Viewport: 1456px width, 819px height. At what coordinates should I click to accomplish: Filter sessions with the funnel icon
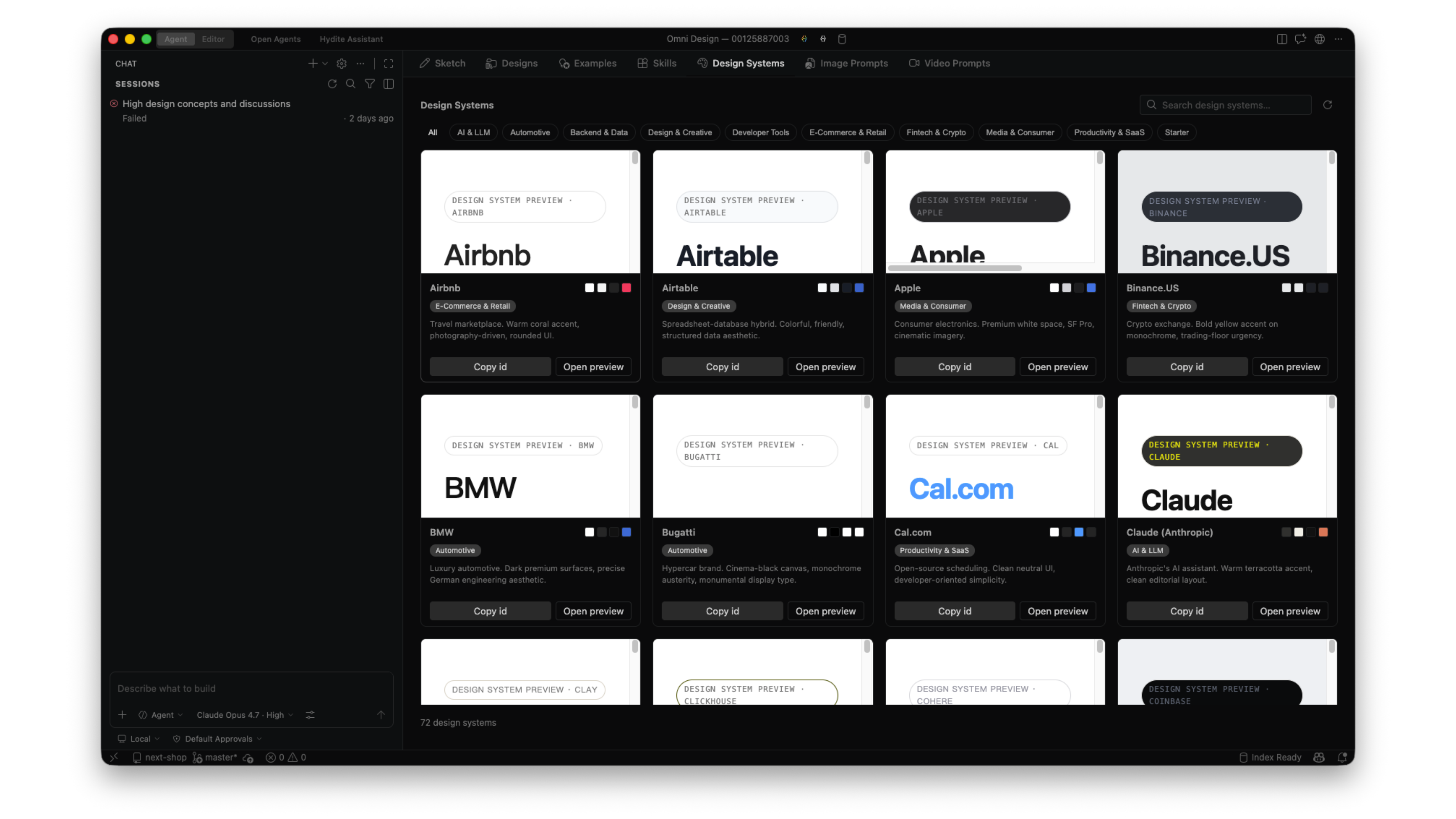click(370, 84)
